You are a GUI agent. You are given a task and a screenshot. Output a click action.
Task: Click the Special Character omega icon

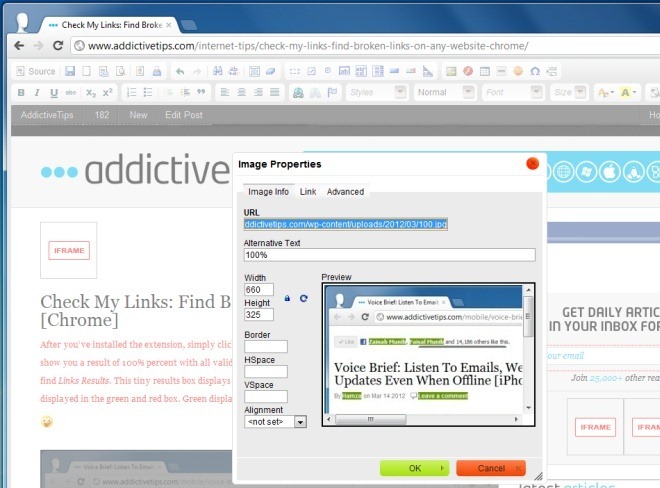click(x=535, y=71)
